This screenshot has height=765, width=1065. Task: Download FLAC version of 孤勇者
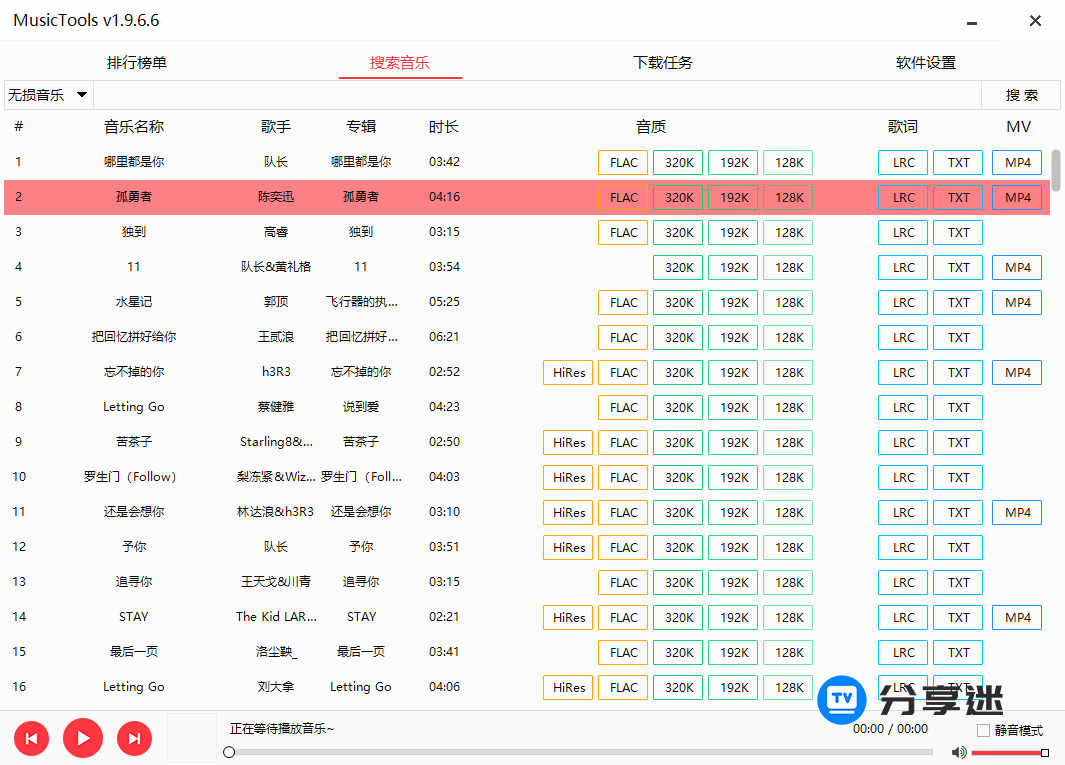click(x=622, y=197)
